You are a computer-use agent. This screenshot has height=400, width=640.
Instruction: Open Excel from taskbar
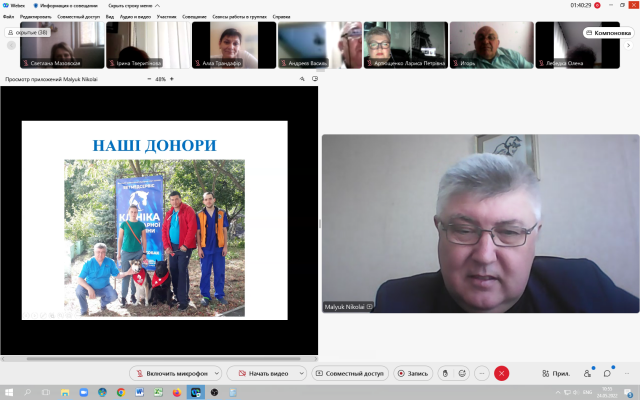158,392
